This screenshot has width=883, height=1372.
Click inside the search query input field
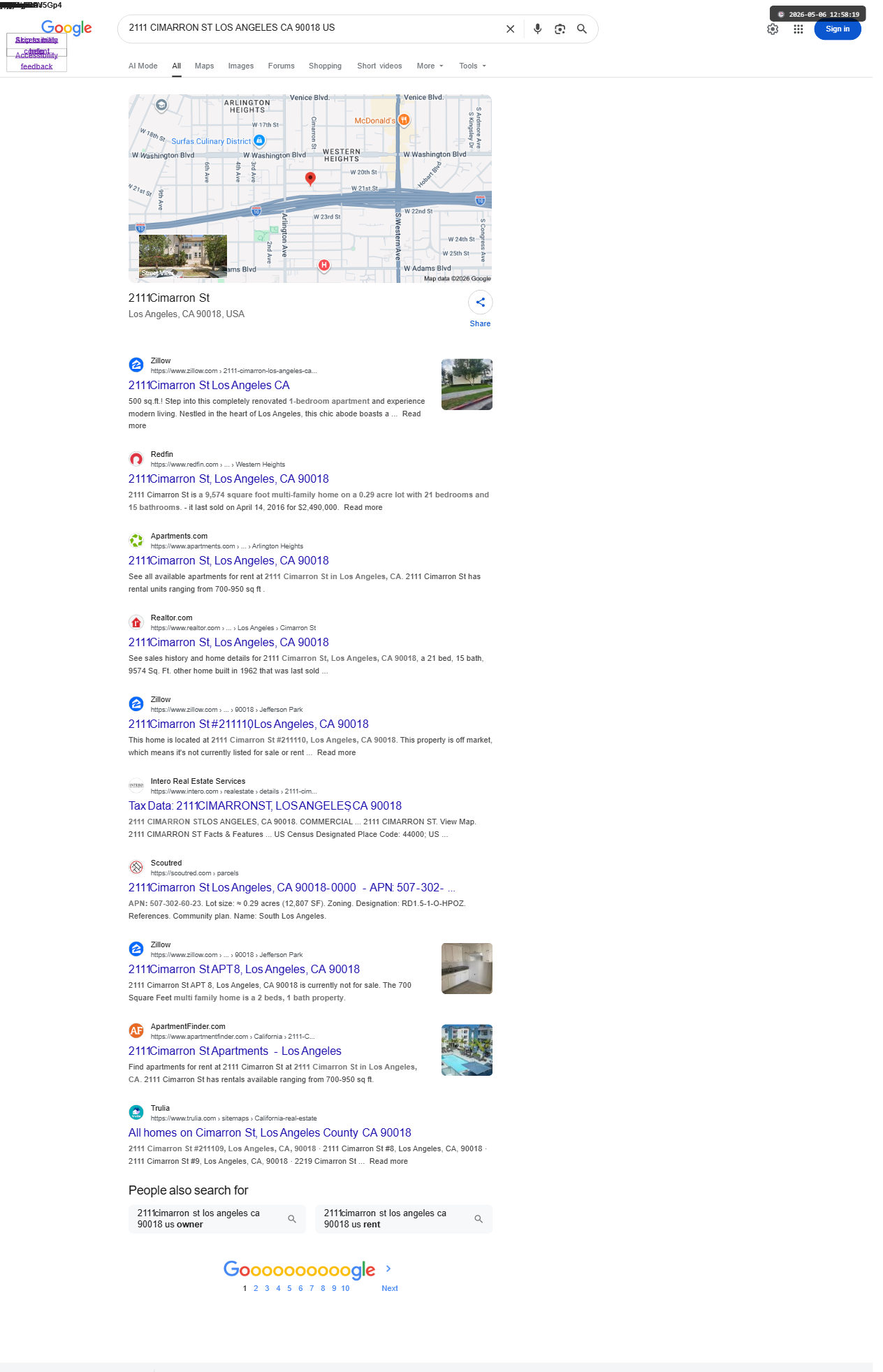coord(311,28)
